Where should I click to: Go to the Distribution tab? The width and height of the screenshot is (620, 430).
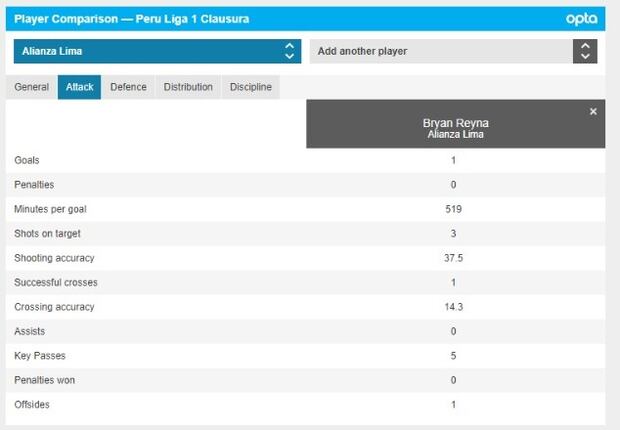[188, 87]
